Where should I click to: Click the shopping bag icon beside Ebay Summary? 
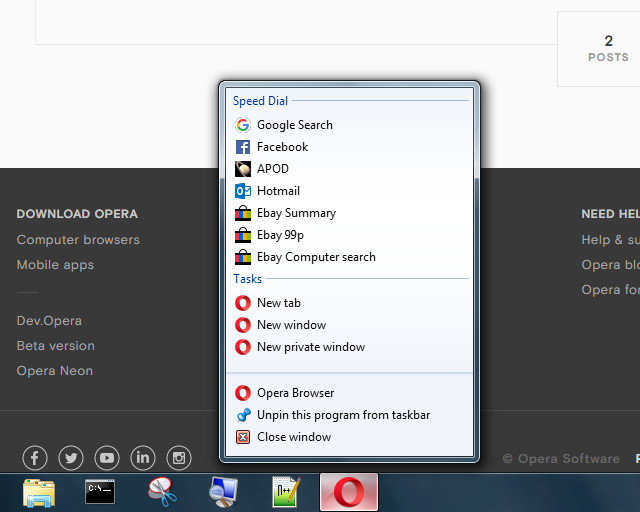[x=243, y=213]
